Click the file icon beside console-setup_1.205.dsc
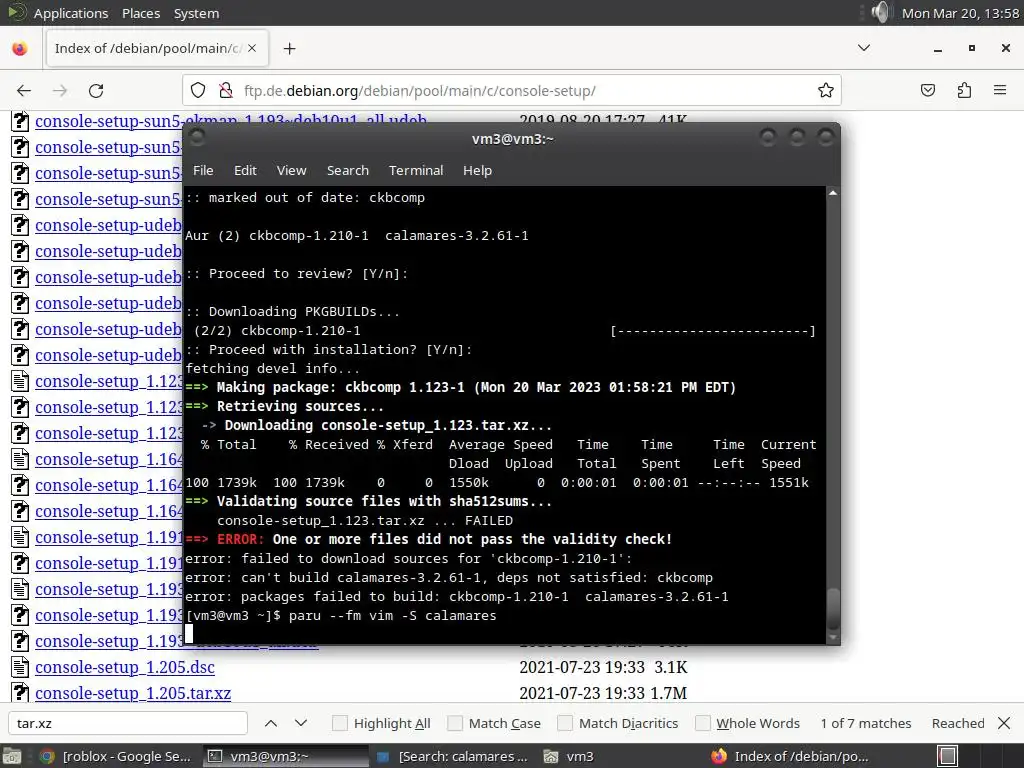The width and height of the screenshot is (1024, 768). click(x=20, y=667)
